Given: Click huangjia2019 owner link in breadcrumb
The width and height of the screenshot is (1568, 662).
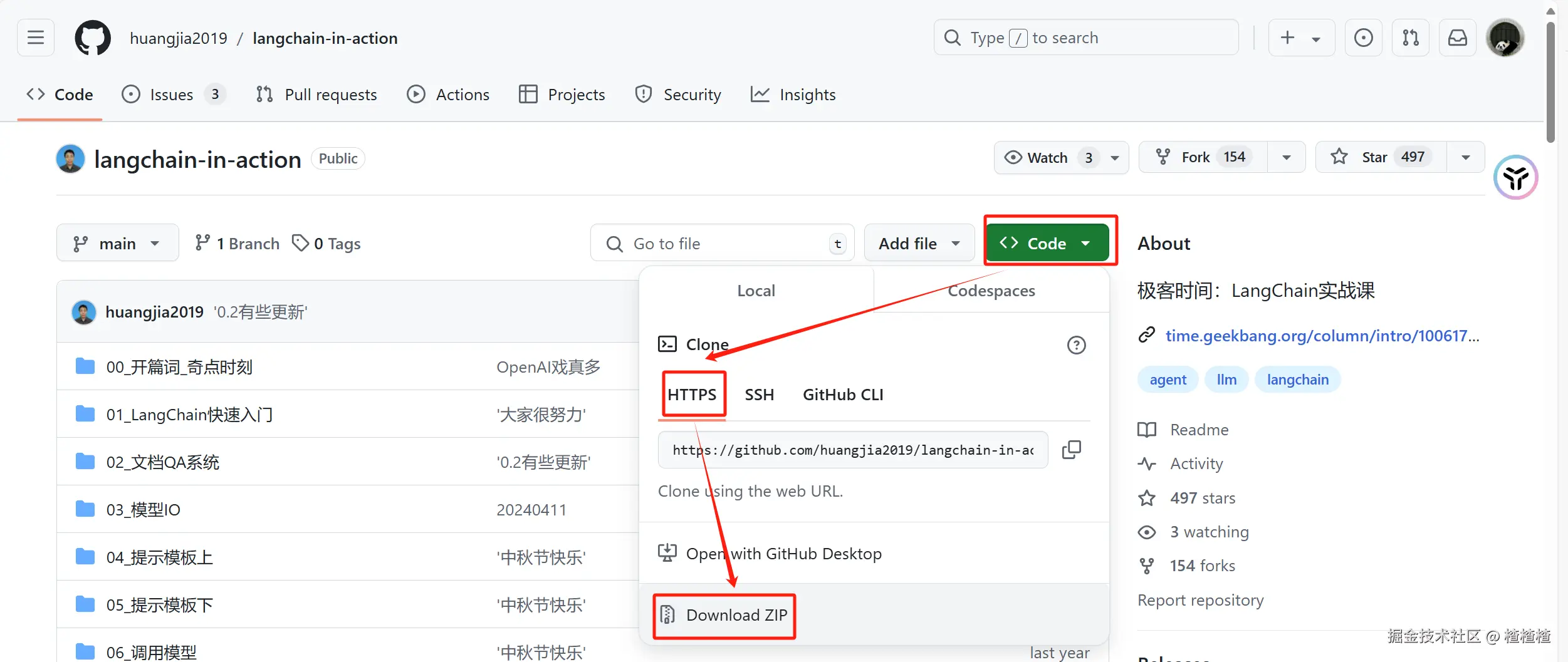Looking at the screenshot, I should (x=179, y=38).
